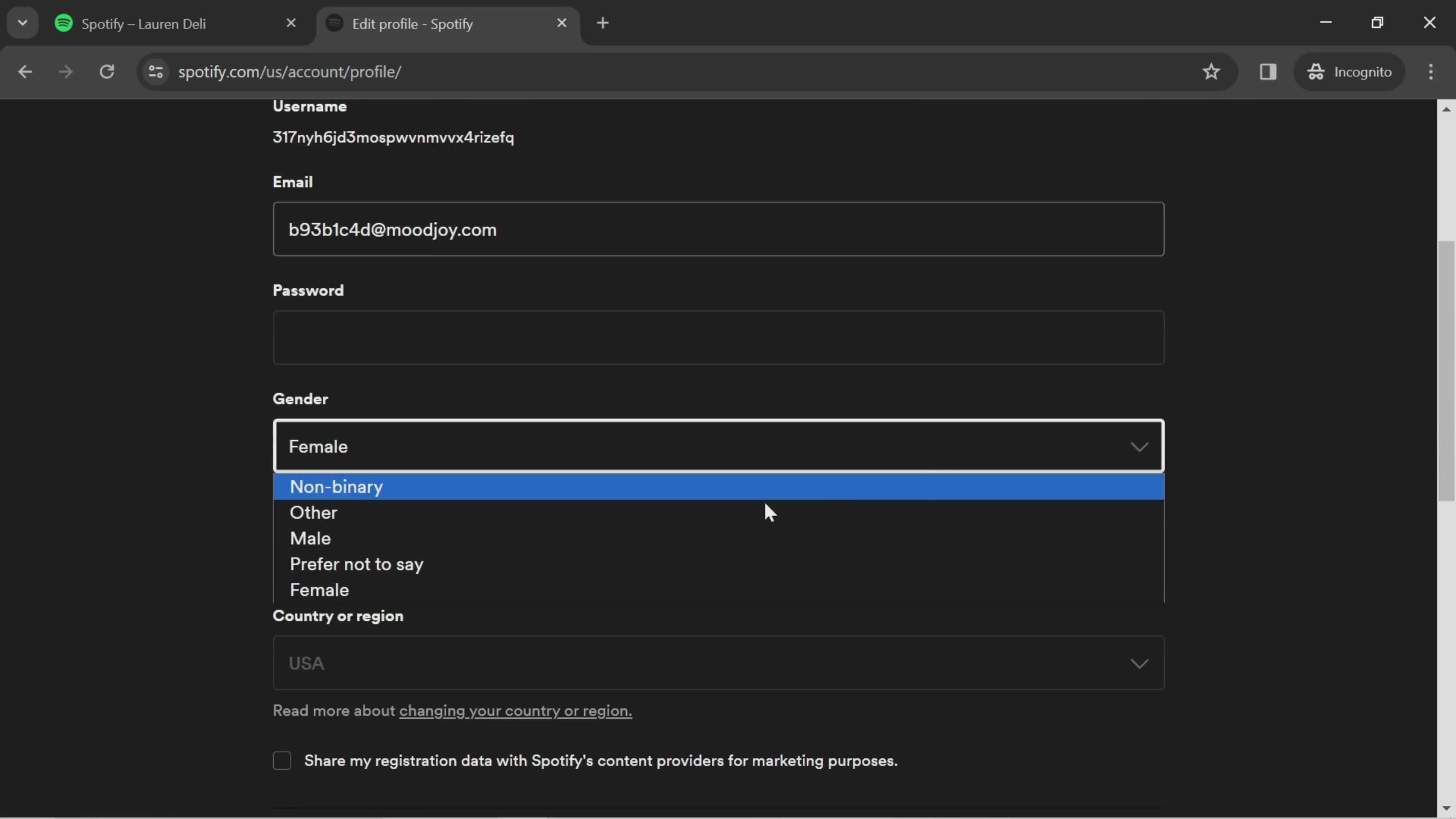
Task: Choose Male in the Gender list
Action: pos(719,539)
